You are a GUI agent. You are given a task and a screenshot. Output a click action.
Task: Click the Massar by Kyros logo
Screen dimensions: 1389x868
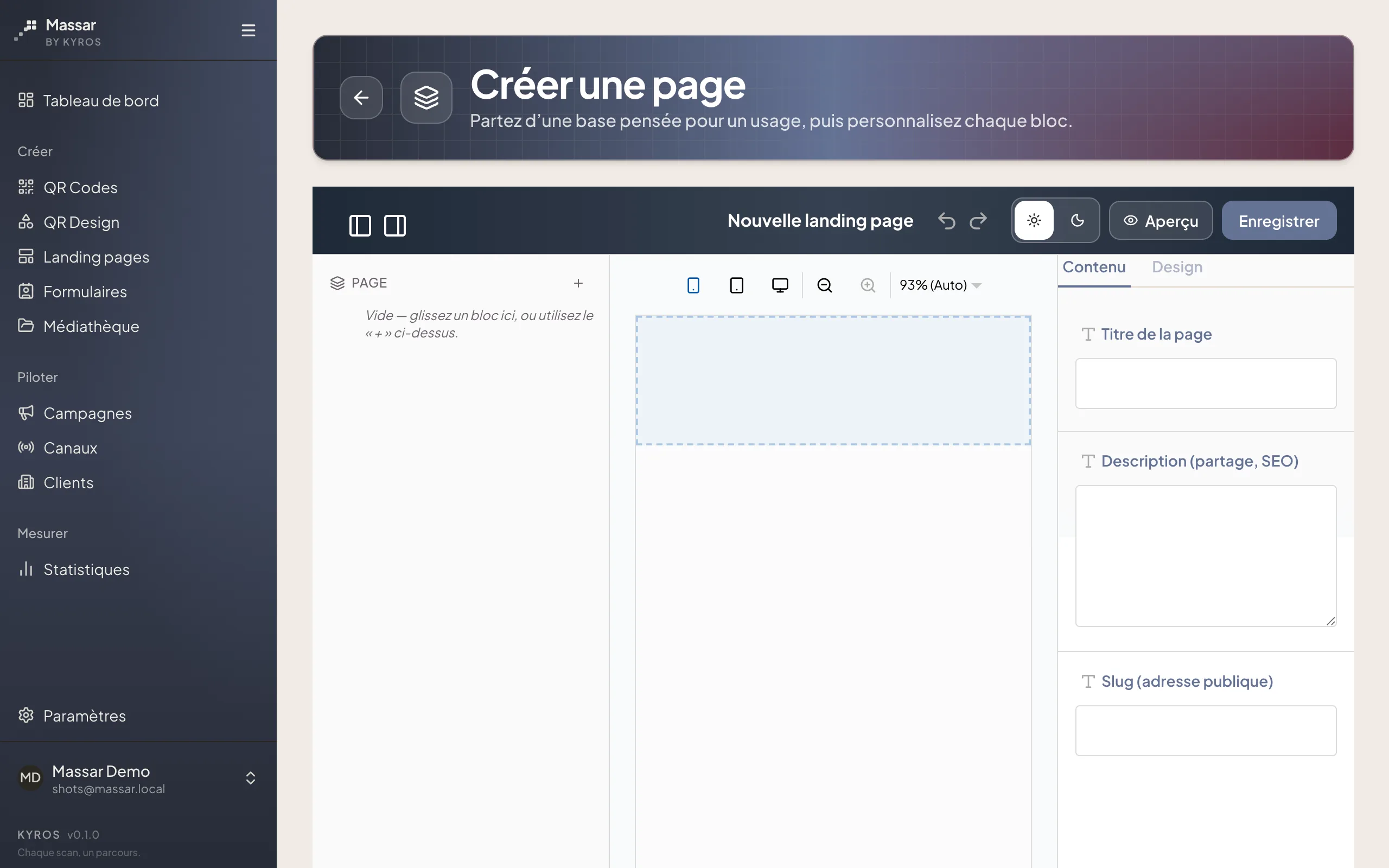point(58,31)
